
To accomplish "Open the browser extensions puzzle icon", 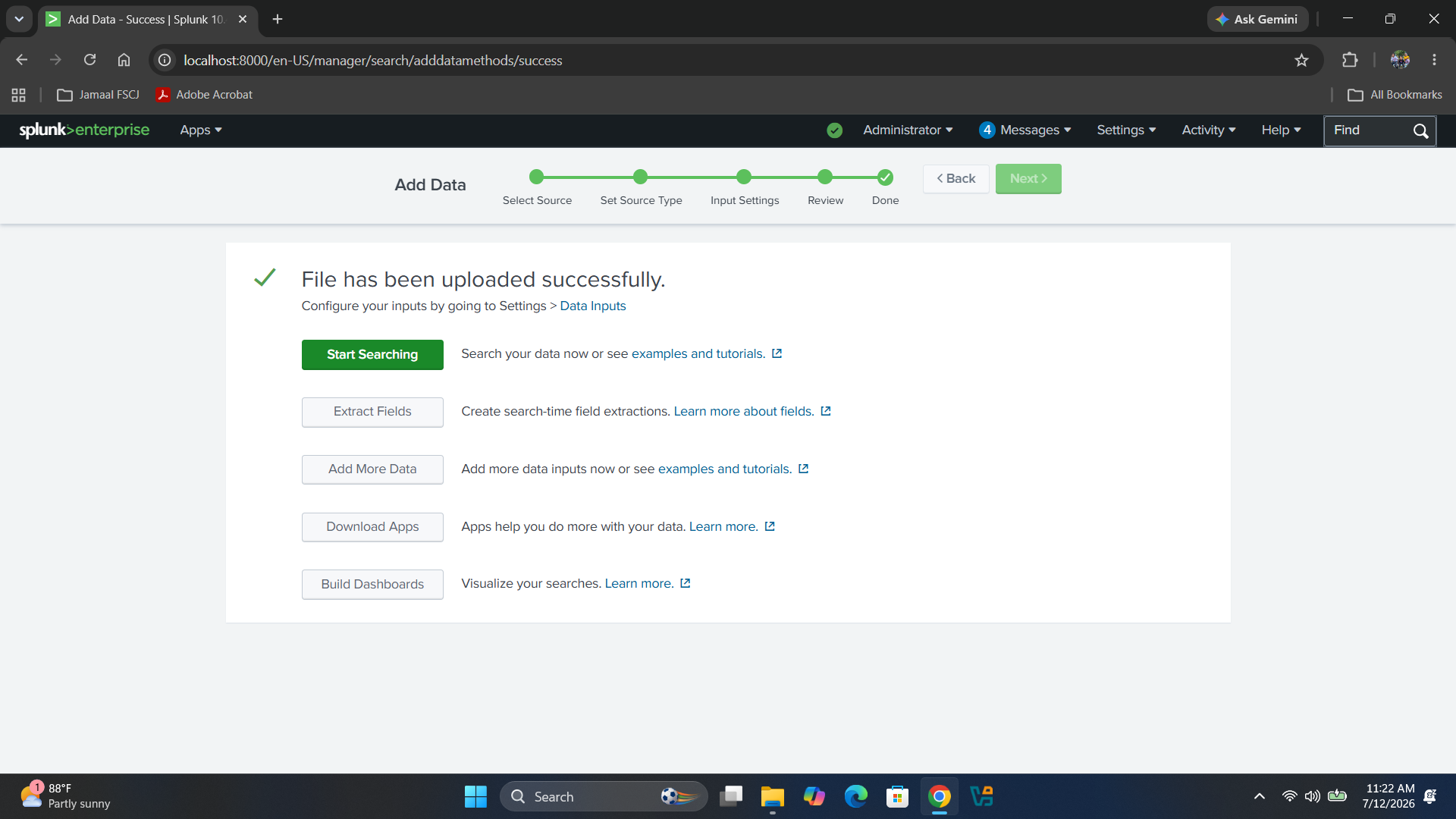I will tap(1350, 60).
